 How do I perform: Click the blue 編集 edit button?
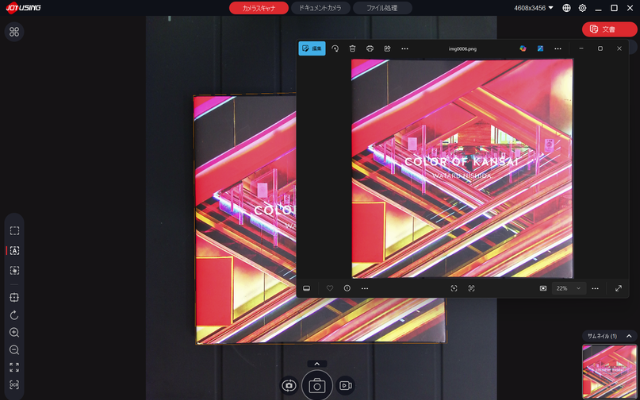point(312,48)
